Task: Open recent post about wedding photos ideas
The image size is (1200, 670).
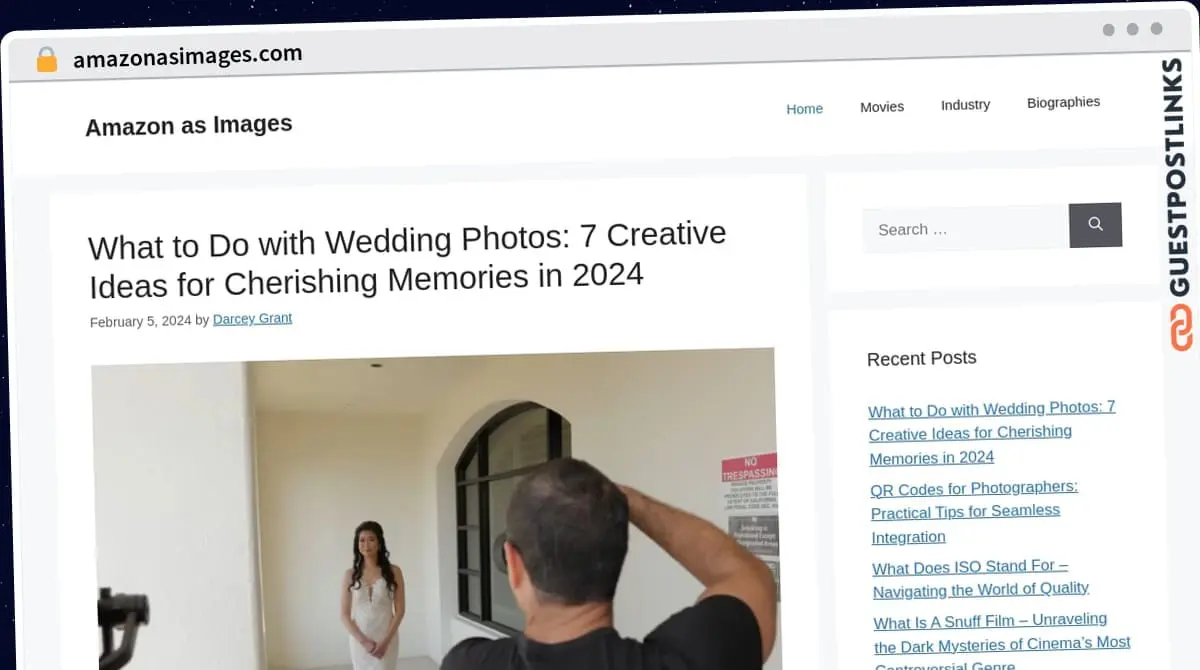Action: pos(992,433)
